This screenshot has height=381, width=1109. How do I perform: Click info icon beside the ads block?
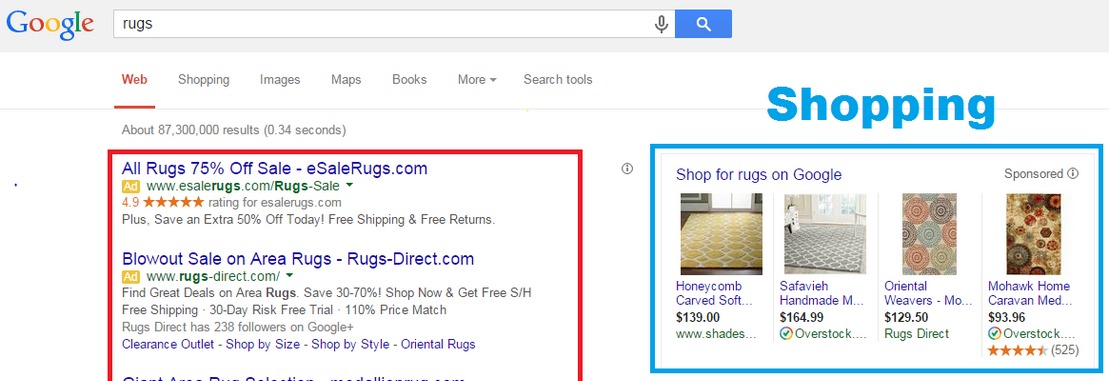click(x=627, y=168)
